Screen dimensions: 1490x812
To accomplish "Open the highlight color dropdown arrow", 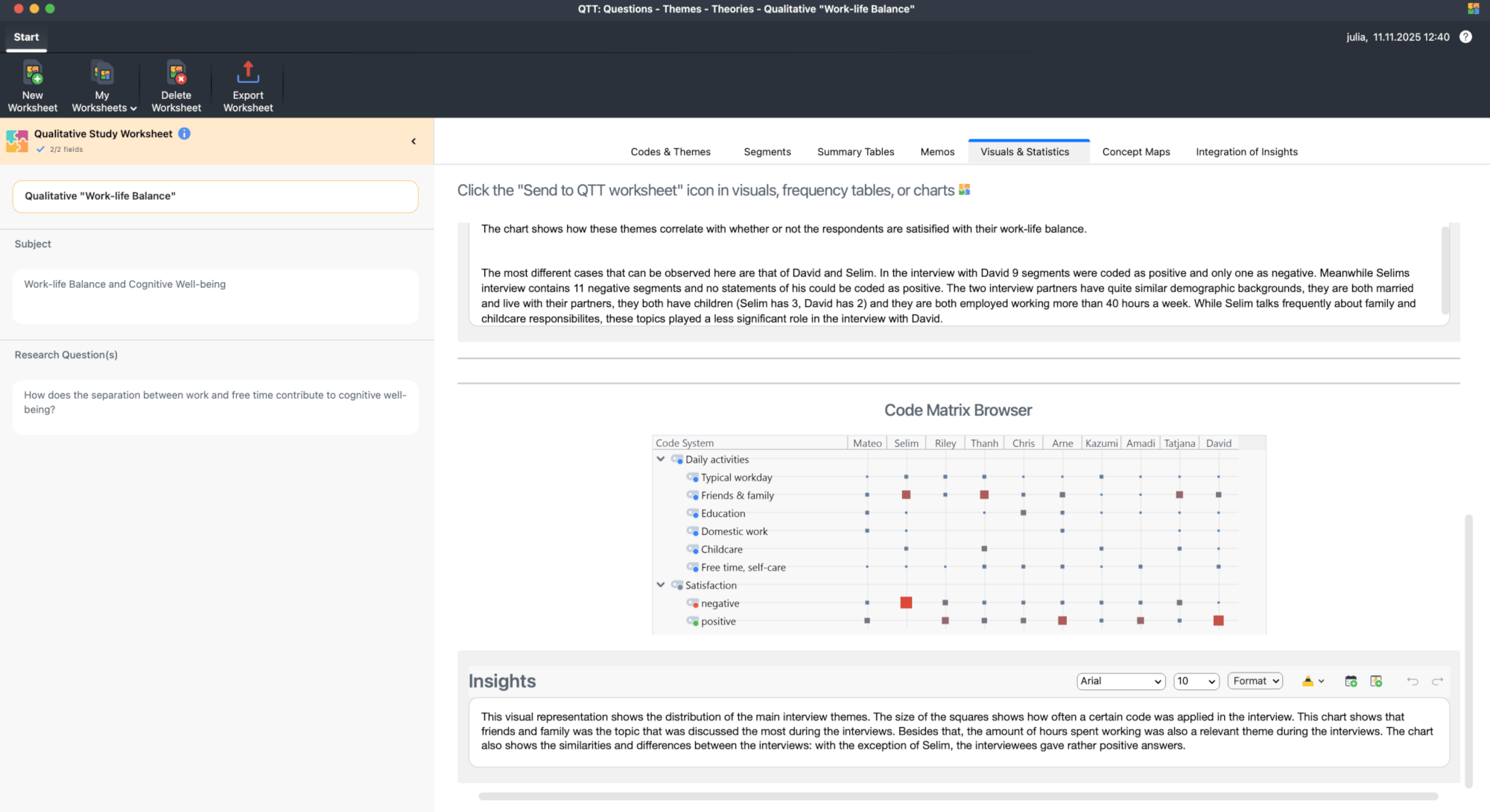I will pos(1322,682).
